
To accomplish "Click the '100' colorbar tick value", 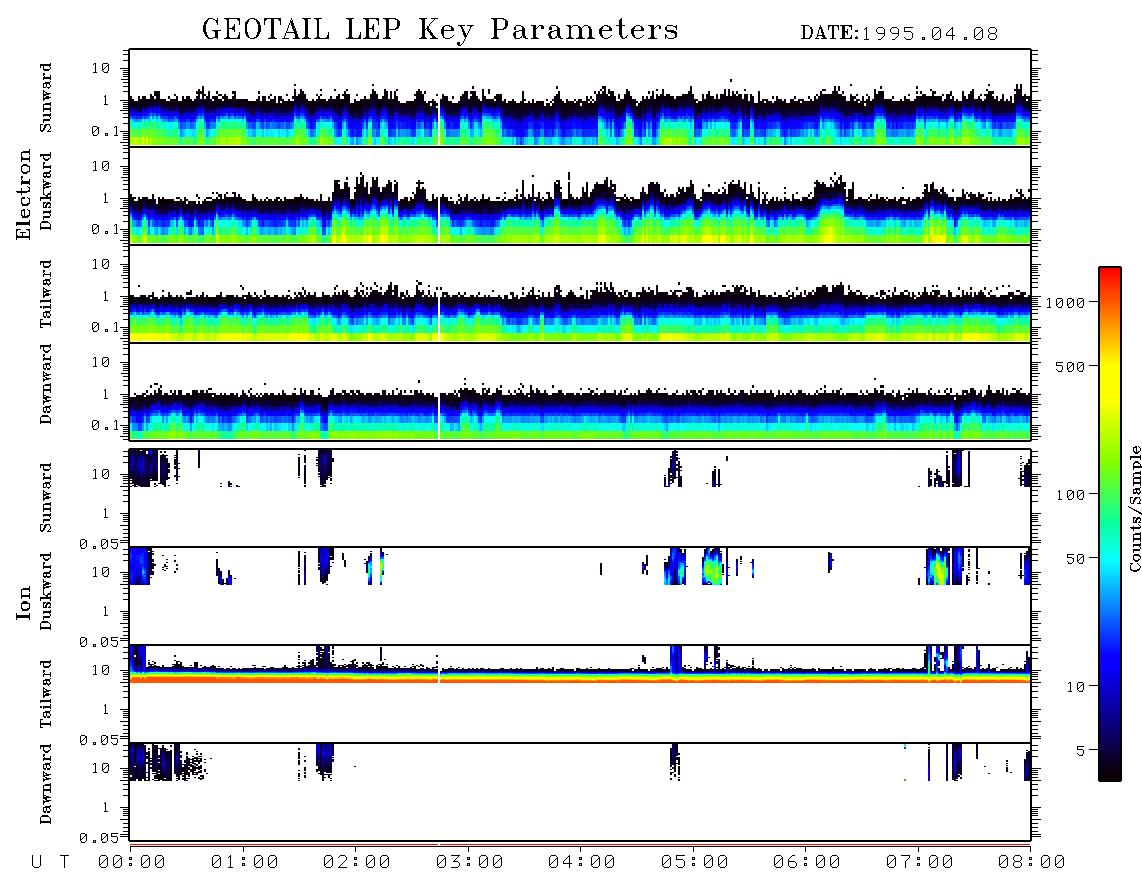I will [x=1070, y=495].
